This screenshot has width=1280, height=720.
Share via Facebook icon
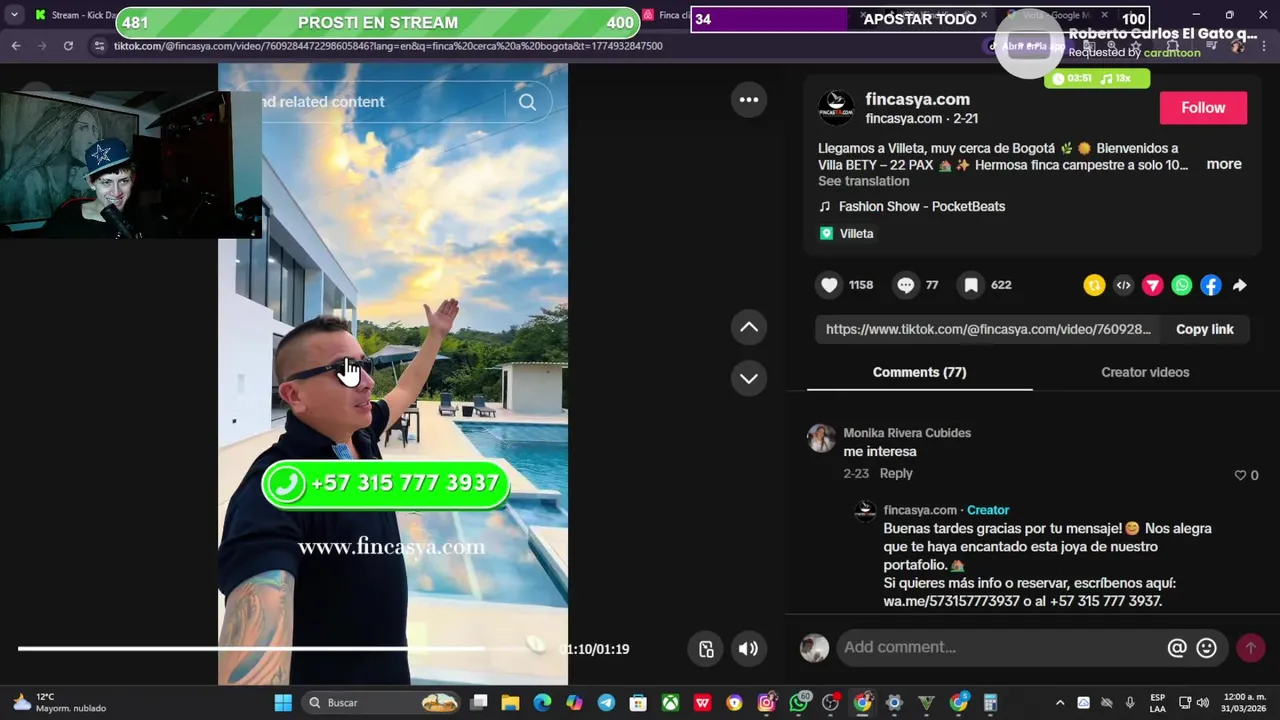coord(1210,286)
